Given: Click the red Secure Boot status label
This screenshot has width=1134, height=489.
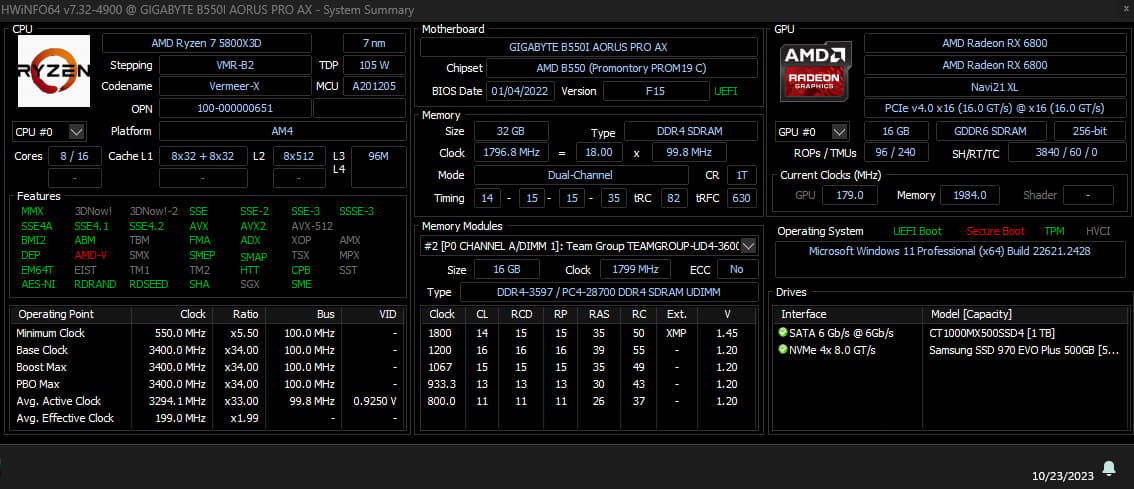Looking at the screenshot, I should pos(995,231).
